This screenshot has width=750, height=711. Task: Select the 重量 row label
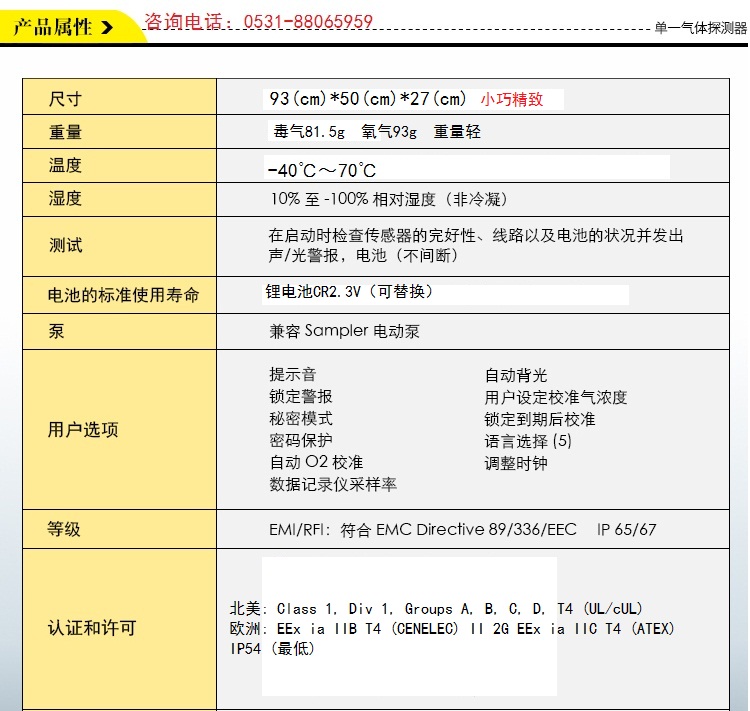pyautogui.click(x=65, y=132)
